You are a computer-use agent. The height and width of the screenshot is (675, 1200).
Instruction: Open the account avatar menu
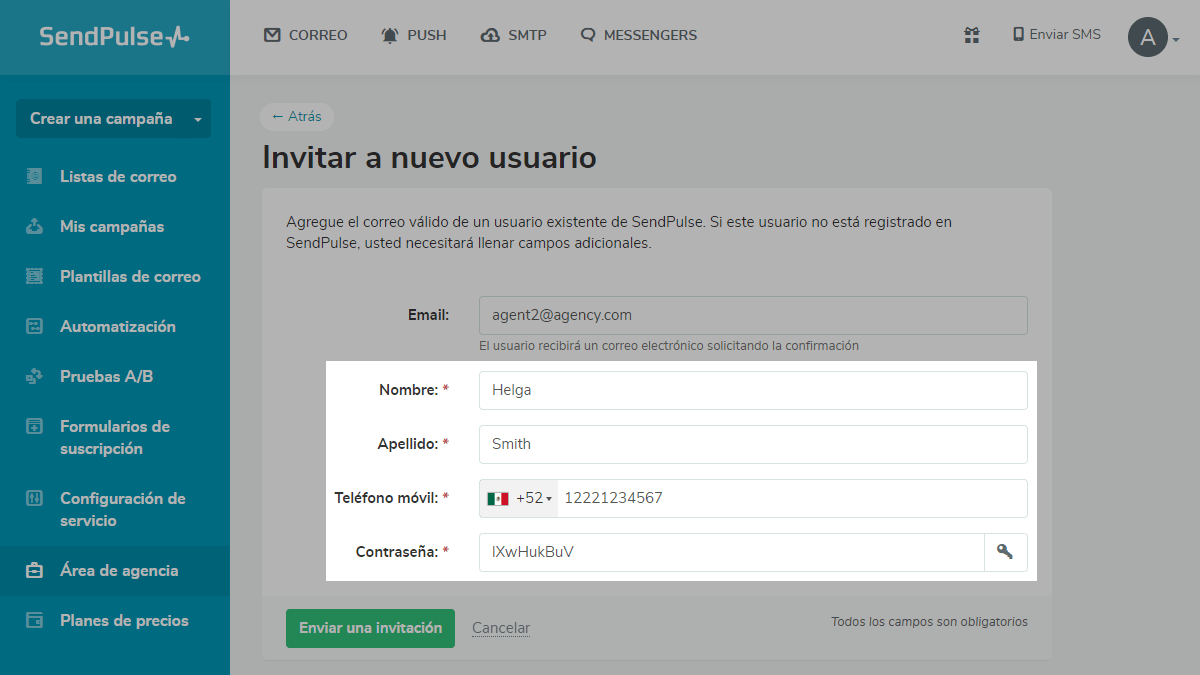(x=1153, y=38)
